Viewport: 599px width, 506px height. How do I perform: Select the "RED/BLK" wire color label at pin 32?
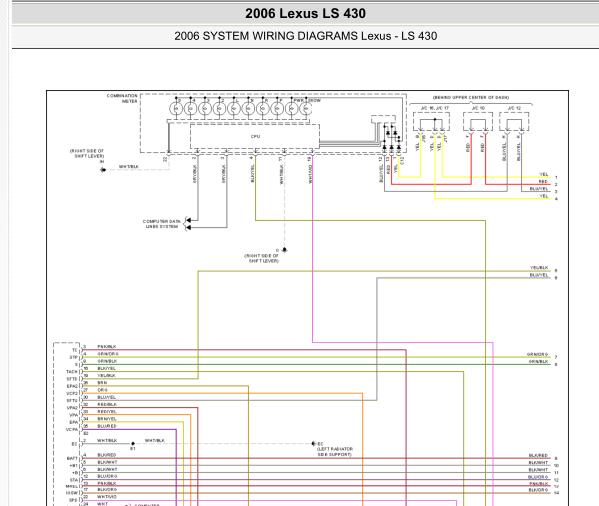[x=107, y=404]
